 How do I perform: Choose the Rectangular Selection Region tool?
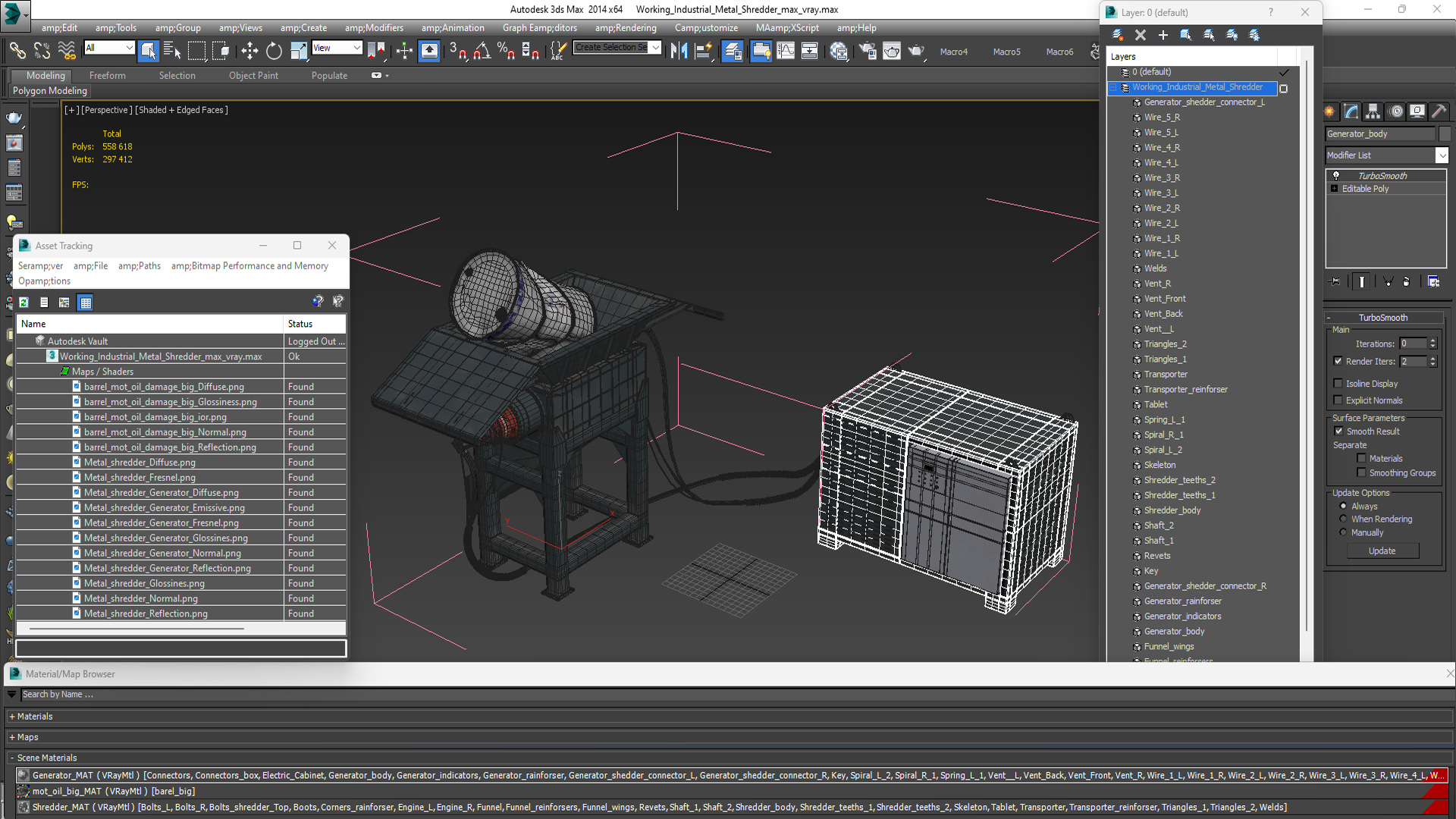pos(196,51)
